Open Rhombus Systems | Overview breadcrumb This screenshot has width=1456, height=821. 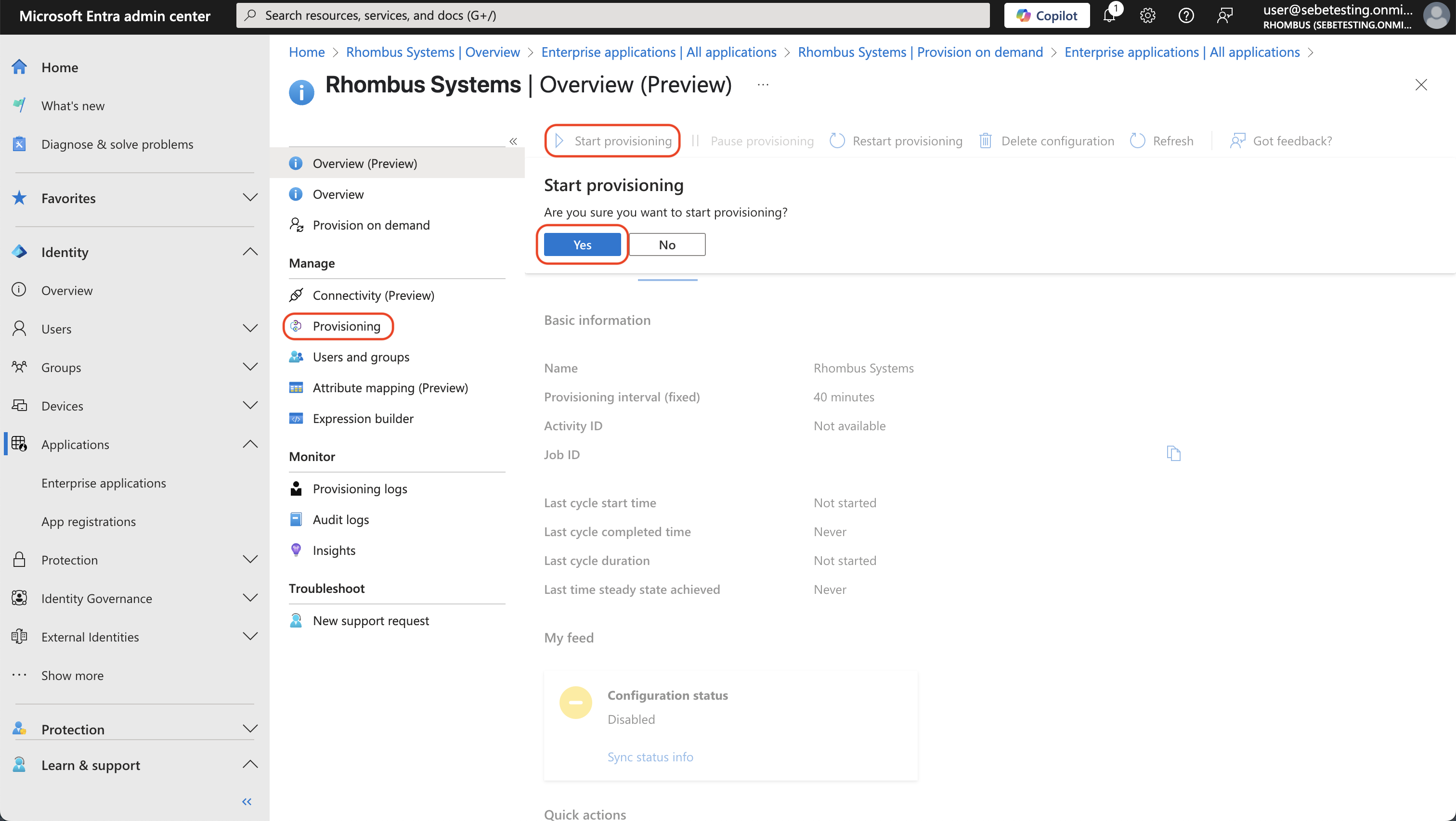pyautogui.click(x=433, y=52)
